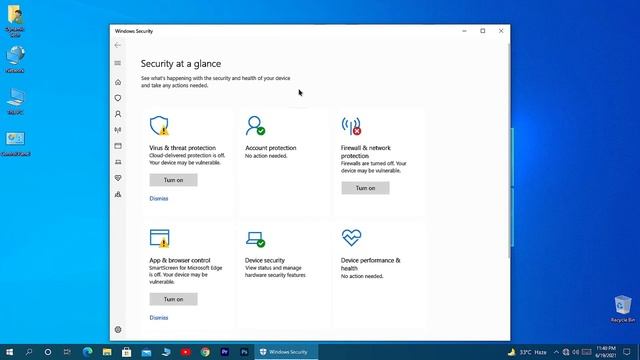Screen dimensions: 640x360
Task: Click the Virus & threat protection shield tile icon
Action: click(x=159, y=125)
